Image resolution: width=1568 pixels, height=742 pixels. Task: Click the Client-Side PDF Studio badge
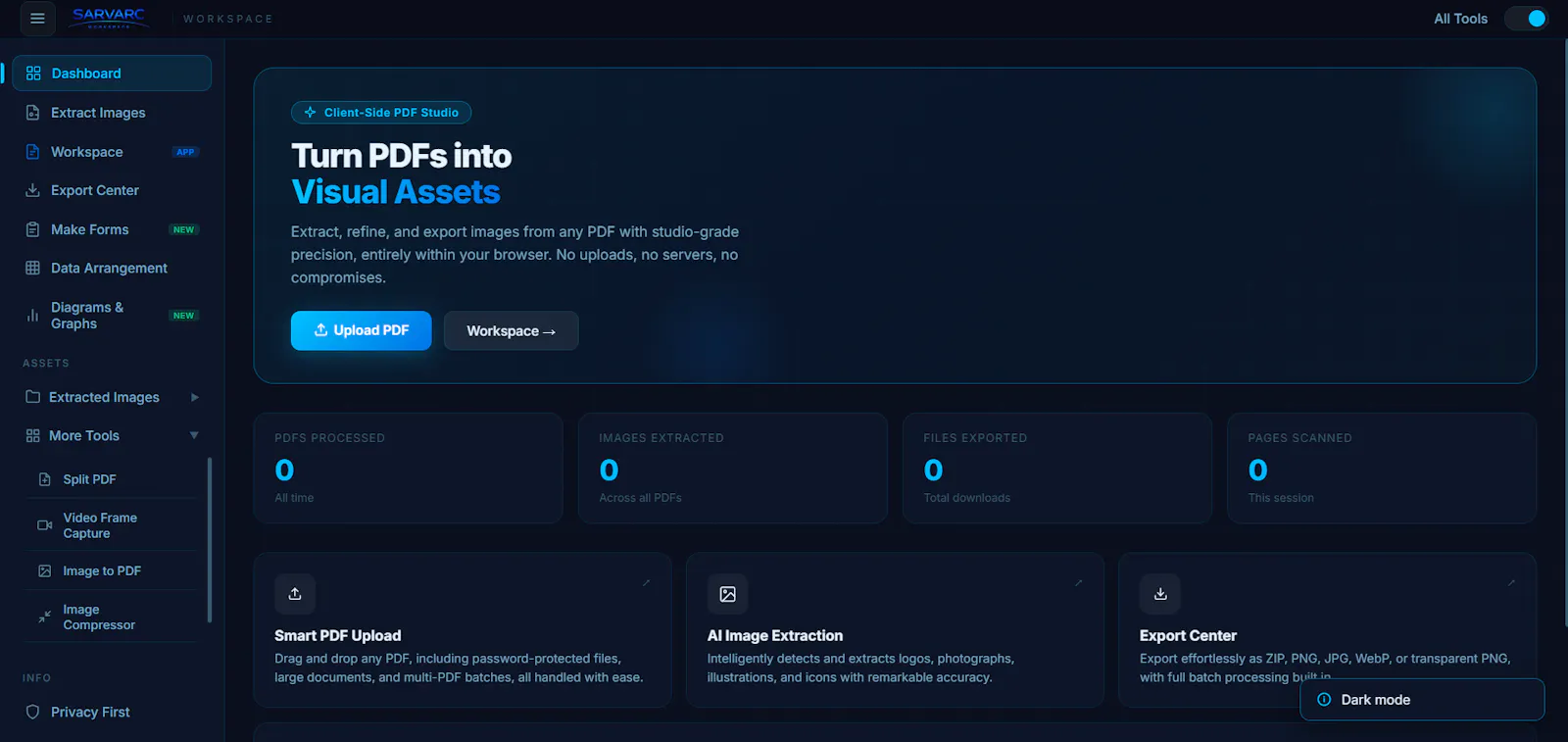381,113
